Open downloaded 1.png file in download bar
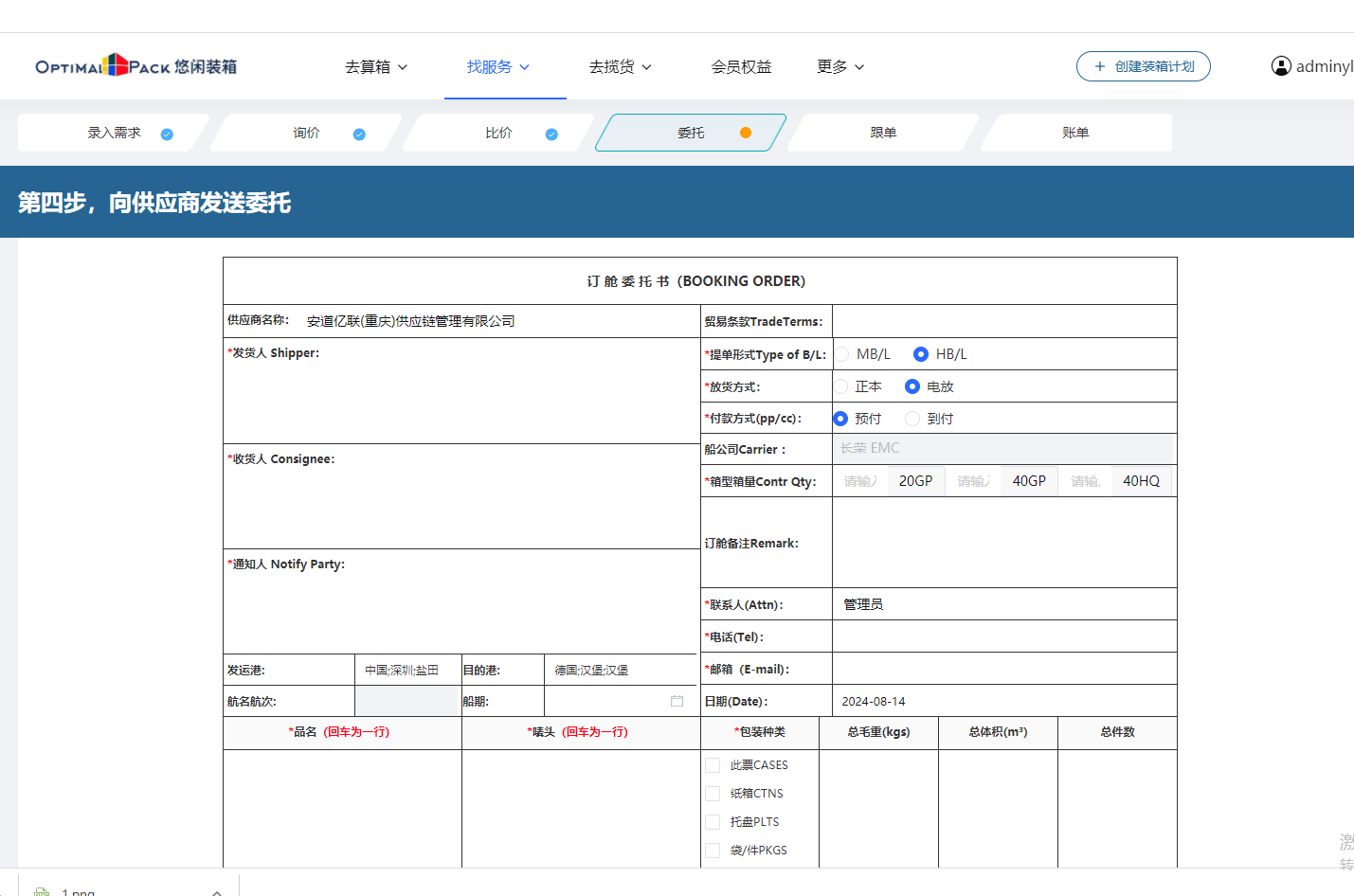This screenshot has height=896, width=1354. tap(78, 891)
